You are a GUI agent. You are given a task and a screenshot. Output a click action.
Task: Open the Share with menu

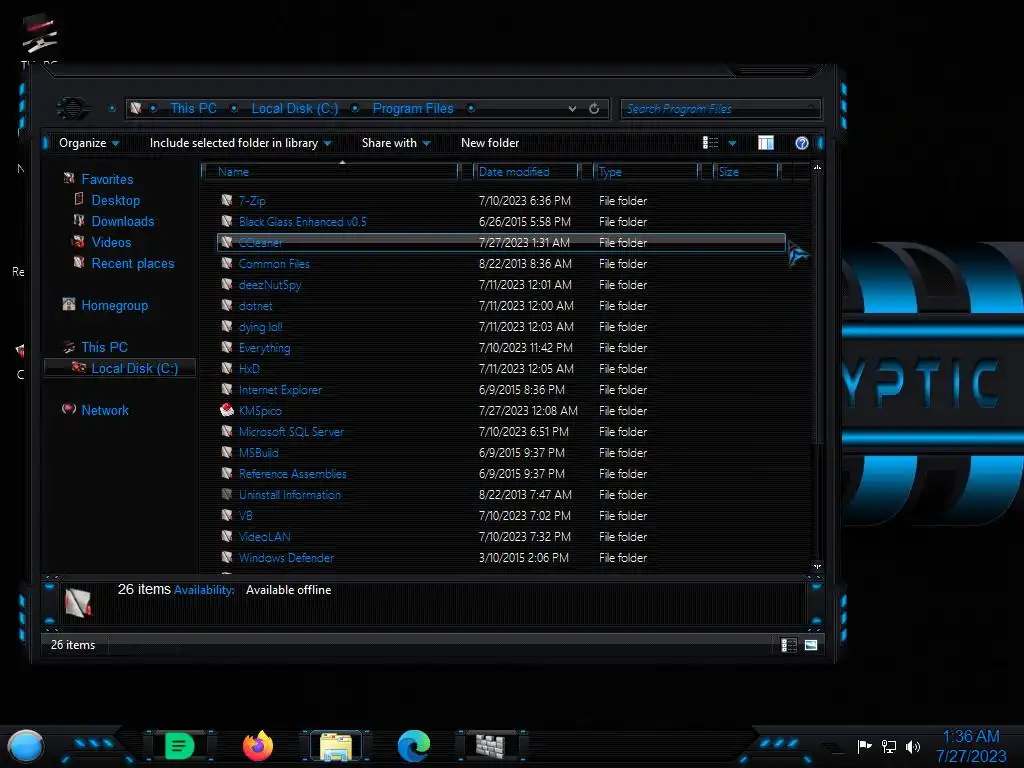point(396,143)
